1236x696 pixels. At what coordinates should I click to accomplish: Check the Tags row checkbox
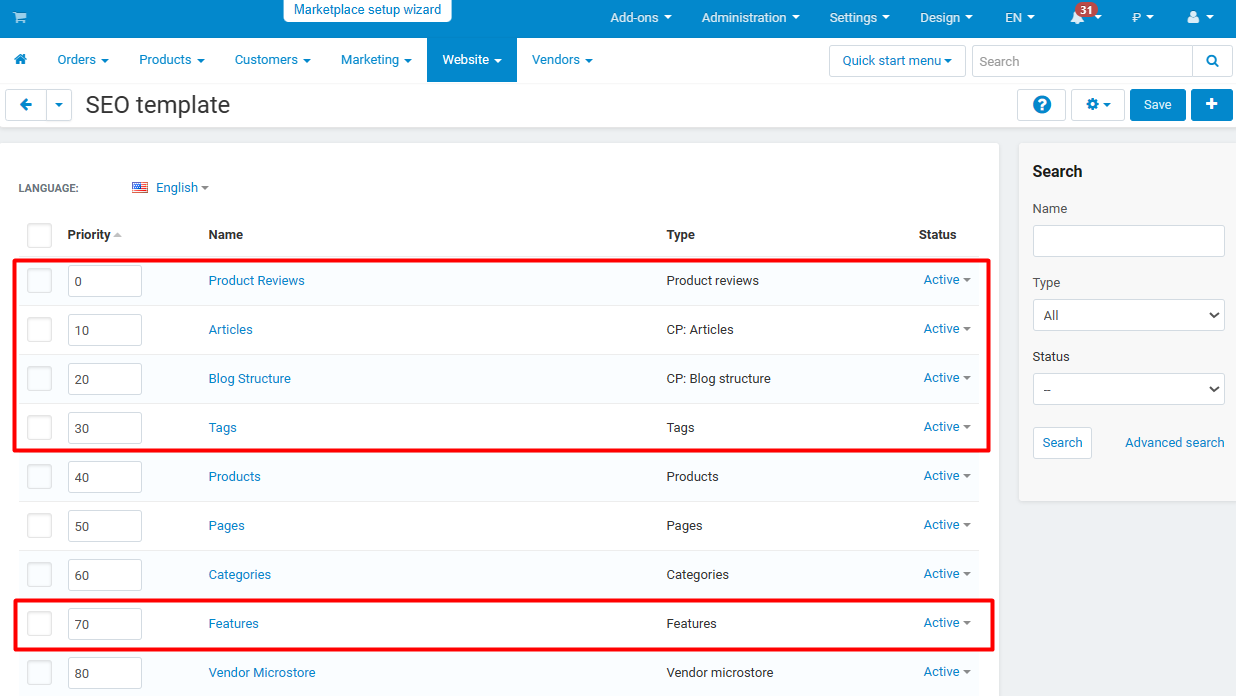point(40,428)
